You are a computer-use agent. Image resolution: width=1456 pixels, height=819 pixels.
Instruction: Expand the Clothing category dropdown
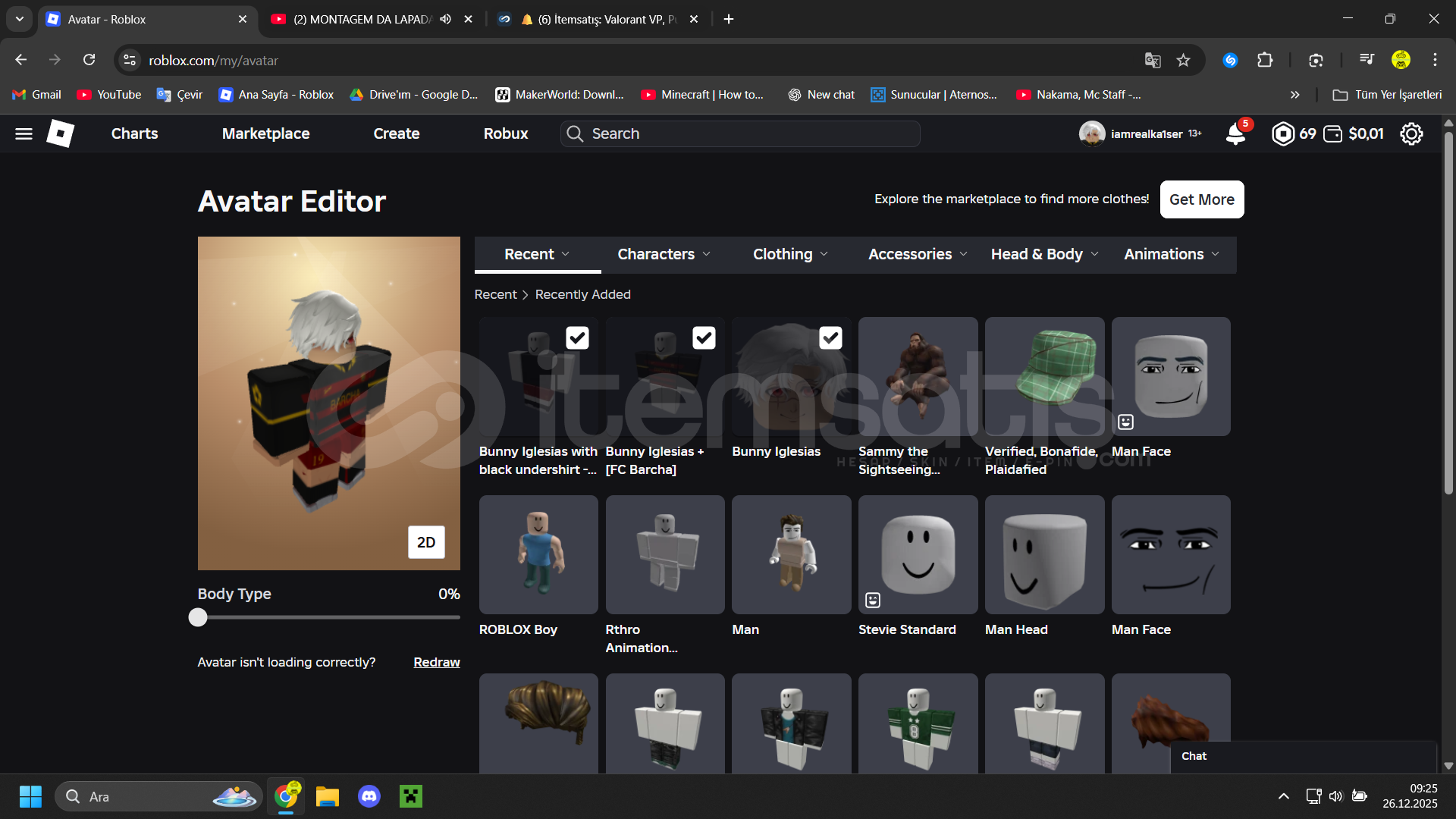pos(790,255)
